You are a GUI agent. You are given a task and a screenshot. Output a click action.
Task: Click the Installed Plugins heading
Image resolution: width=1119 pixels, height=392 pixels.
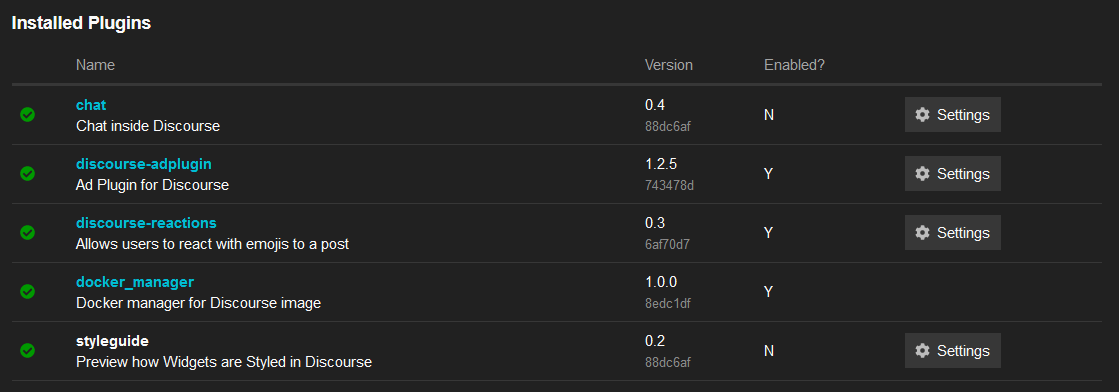click(x=81, y=23)
